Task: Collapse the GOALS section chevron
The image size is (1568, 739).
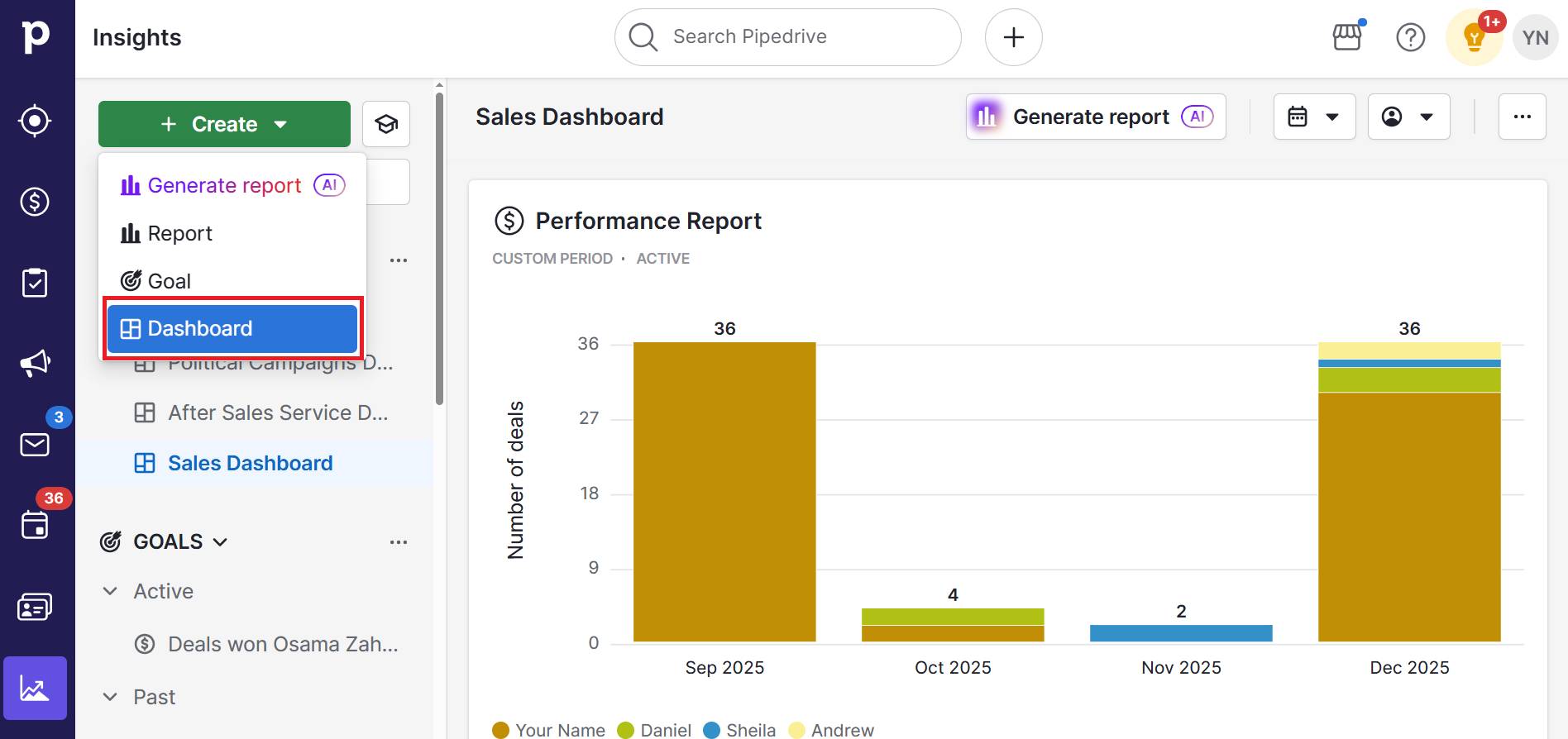Action: tap(220, 542)
